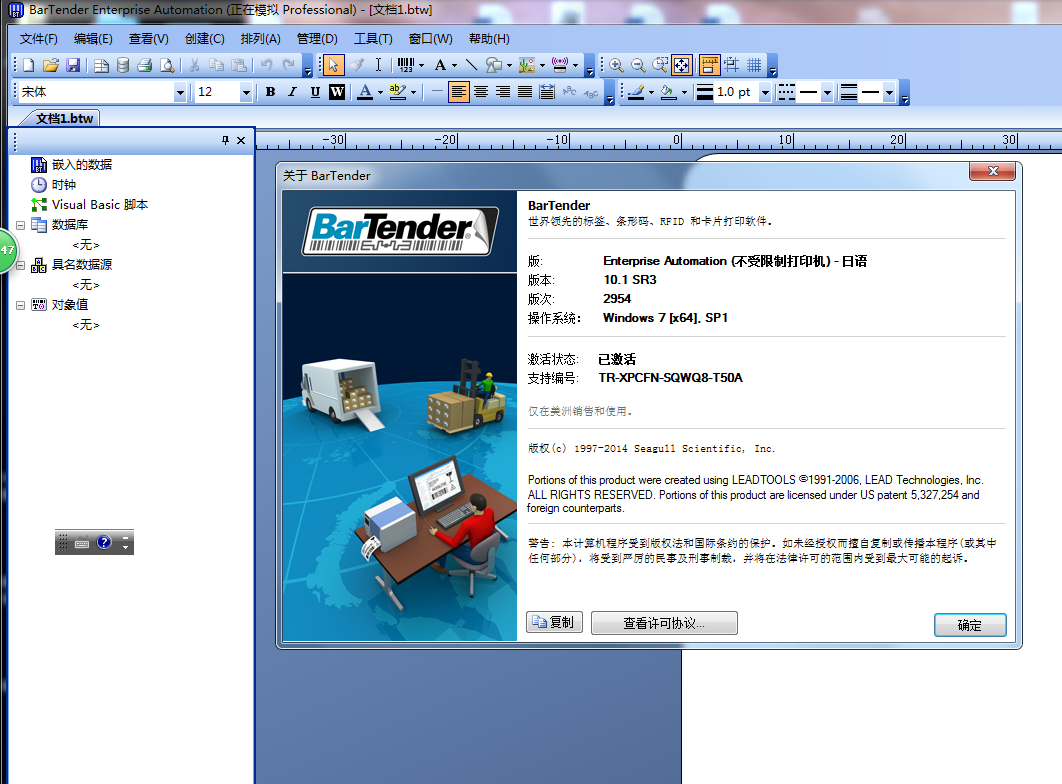Click the fill color bucket icon
Screen dimensions: 1062x784
click(668, 92)
